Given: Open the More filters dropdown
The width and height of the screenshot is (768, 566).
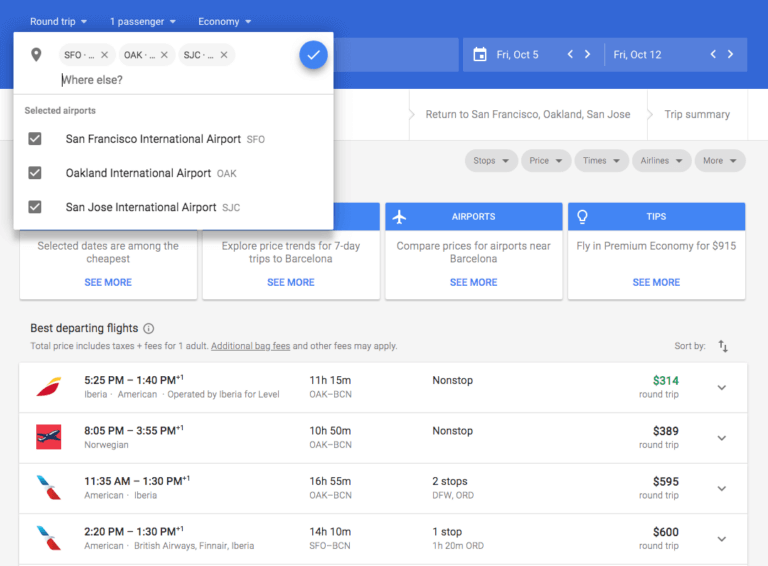Looking at the screenshot, I should pyautogui.click(x=720, y=161).
